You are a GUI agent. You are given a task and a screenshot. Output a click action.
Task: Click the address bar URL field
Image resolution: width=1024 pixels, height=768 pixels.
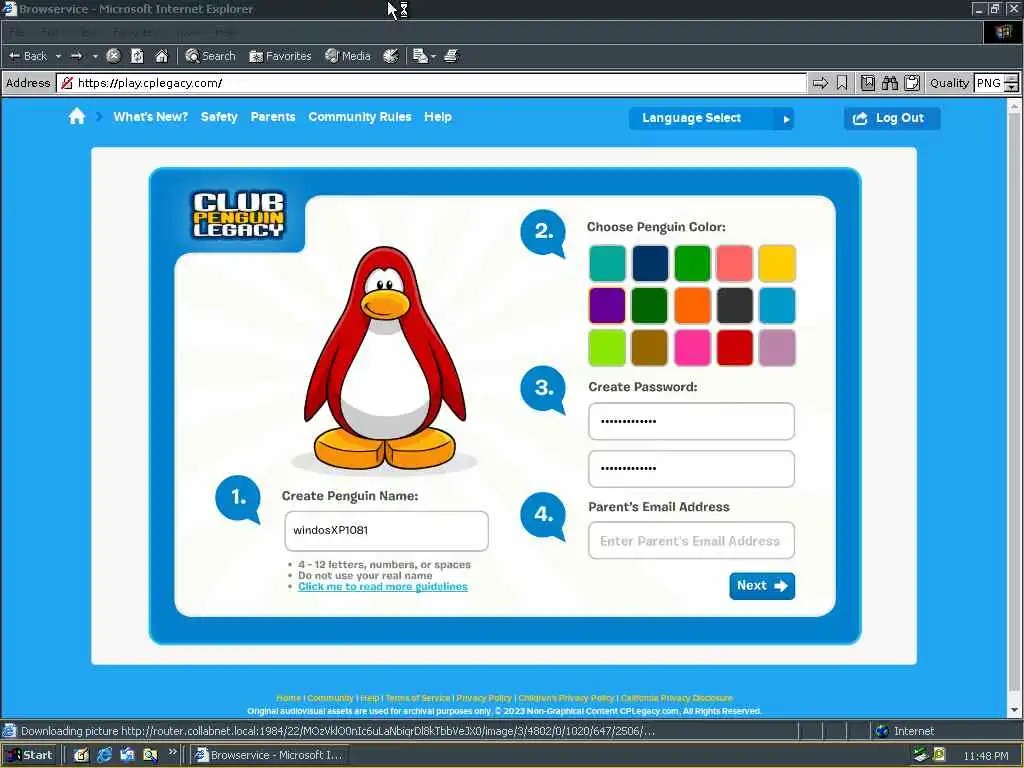point(431,83)
